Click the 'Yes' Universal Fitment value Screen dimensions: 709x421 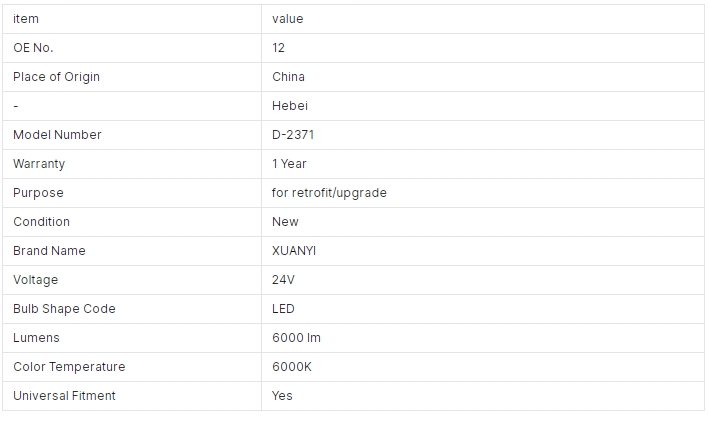tap(282, 396)
